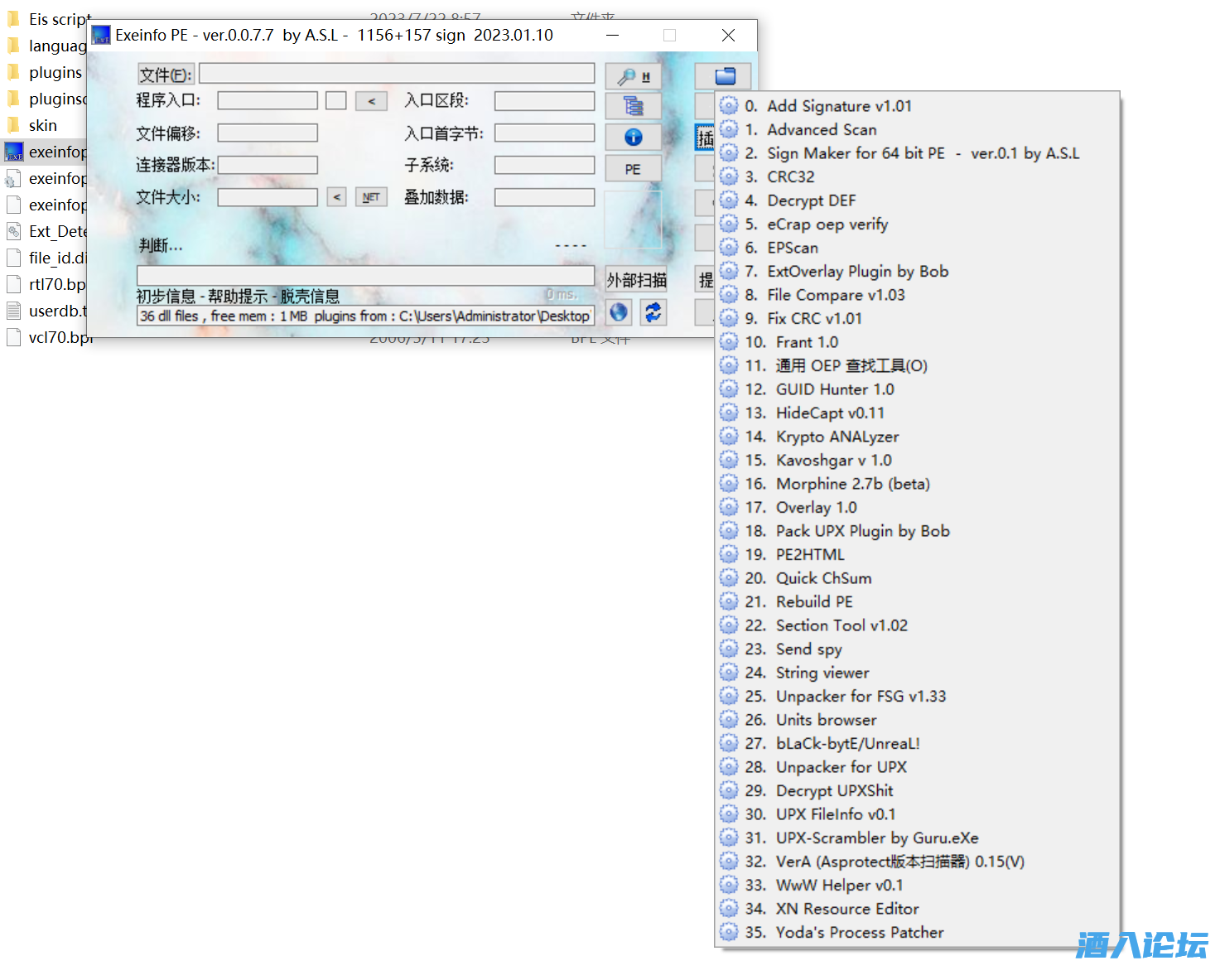Select the skin folder in Explorer
The width and height of the screenshot is (1220, 980).
pyautogui.click(x=43, y=125)
